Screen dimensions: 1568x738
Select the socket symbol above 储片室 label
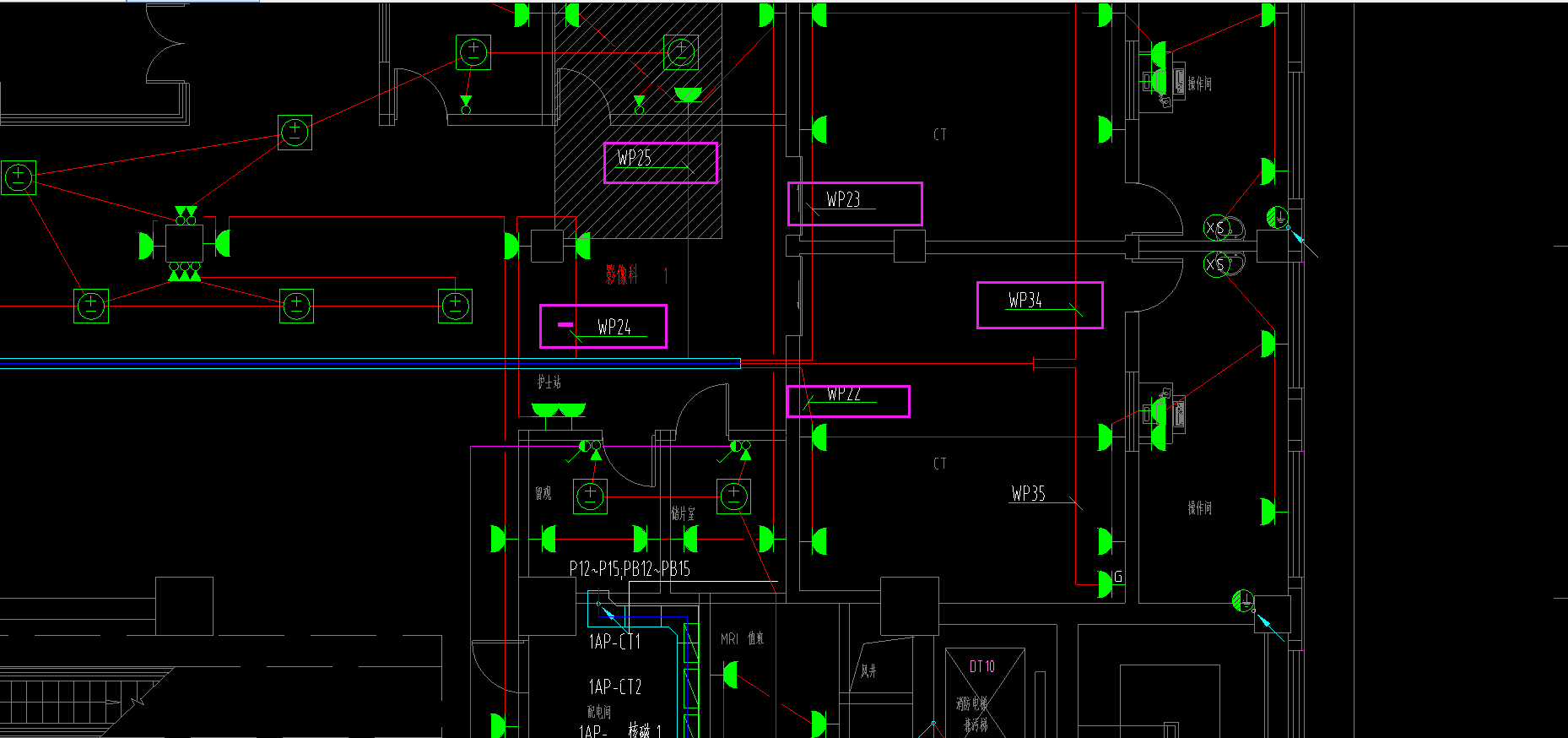(733, 496)
